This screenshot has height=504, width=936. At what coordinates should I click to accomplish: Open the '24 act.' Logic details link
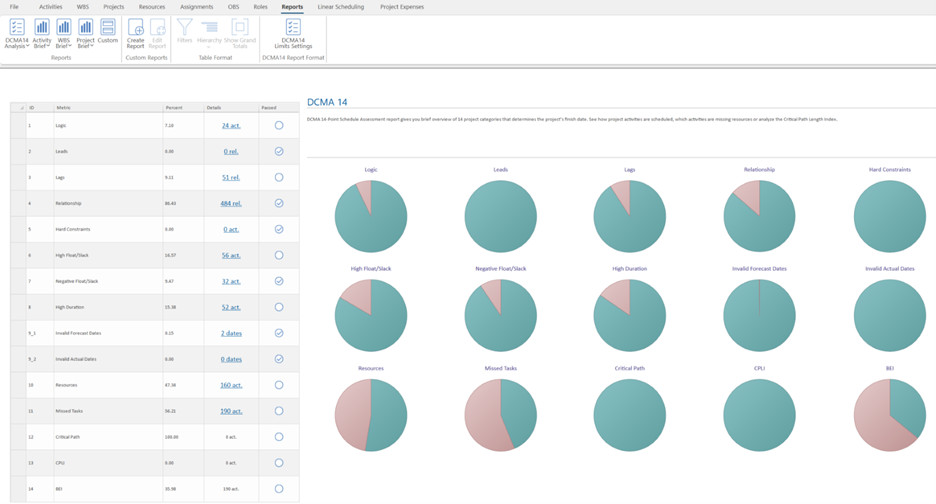[231, 125]
